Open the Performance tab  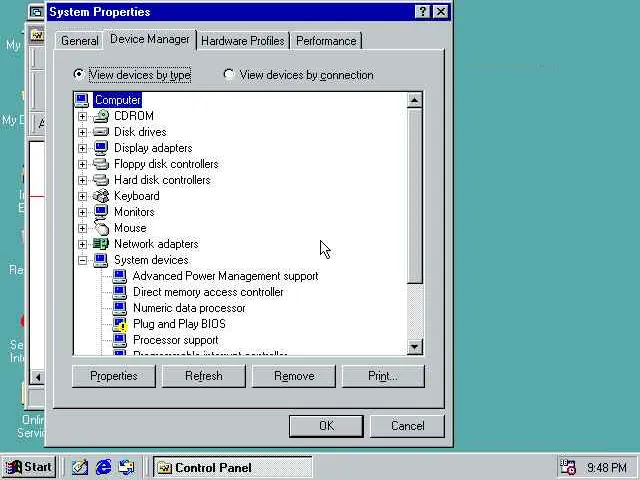pos(326,41)
